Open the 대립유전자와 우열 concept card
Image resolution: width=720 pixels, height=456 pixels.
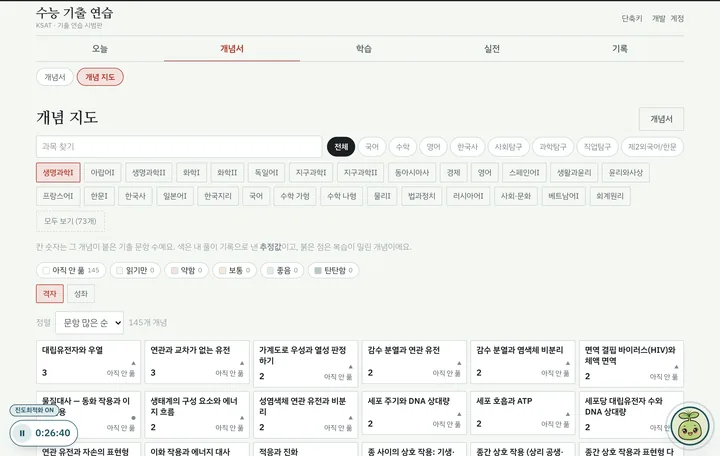pos(89,362)
